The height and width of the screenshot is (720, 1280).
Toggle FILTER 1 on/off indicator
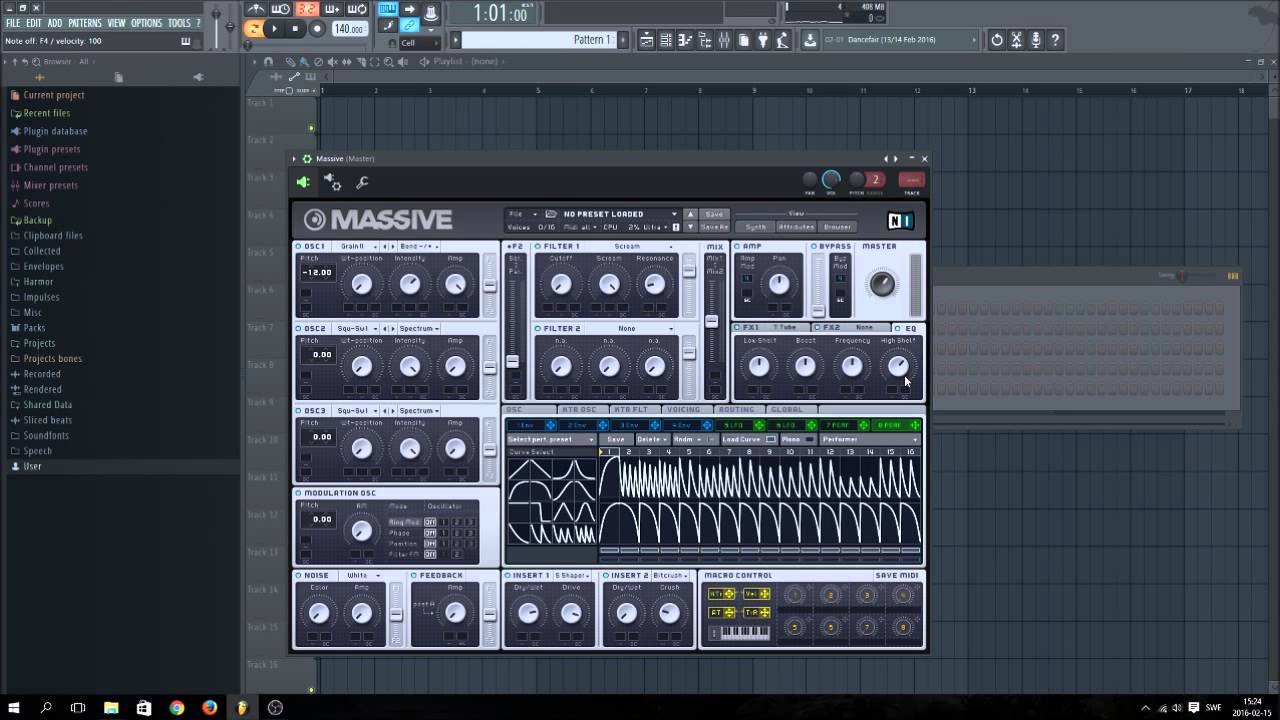pos(538,246)
